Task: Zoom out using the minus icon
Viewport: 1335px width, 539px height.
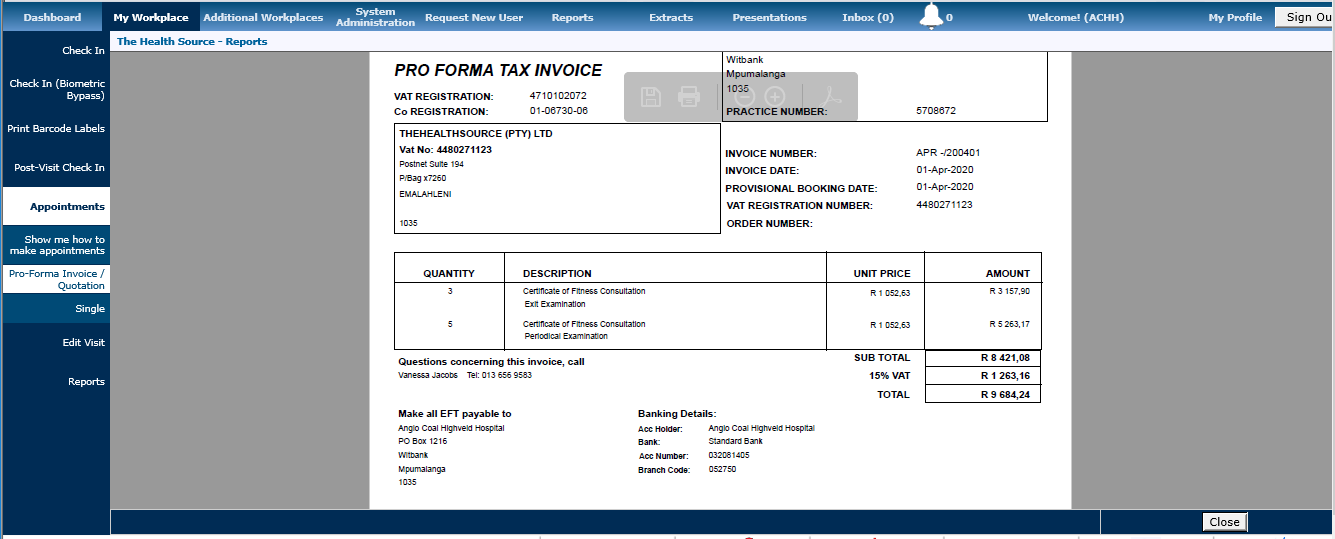Action: pyautogui.click(x=743, y=97)
